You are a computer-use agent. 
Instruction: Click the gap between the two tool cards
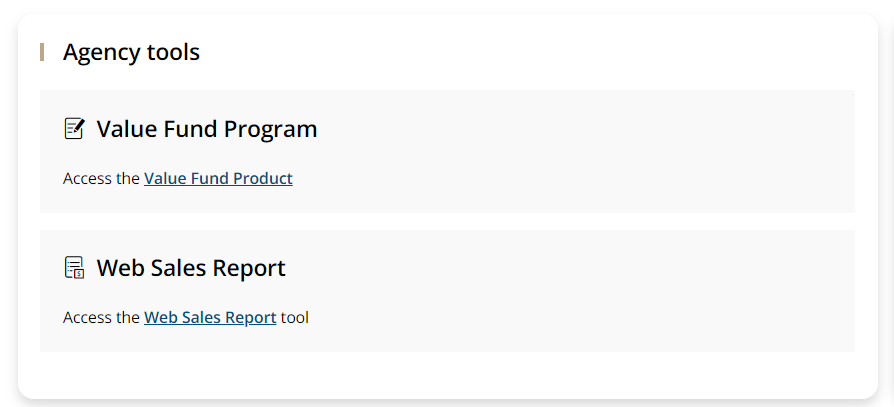point(447,222)
